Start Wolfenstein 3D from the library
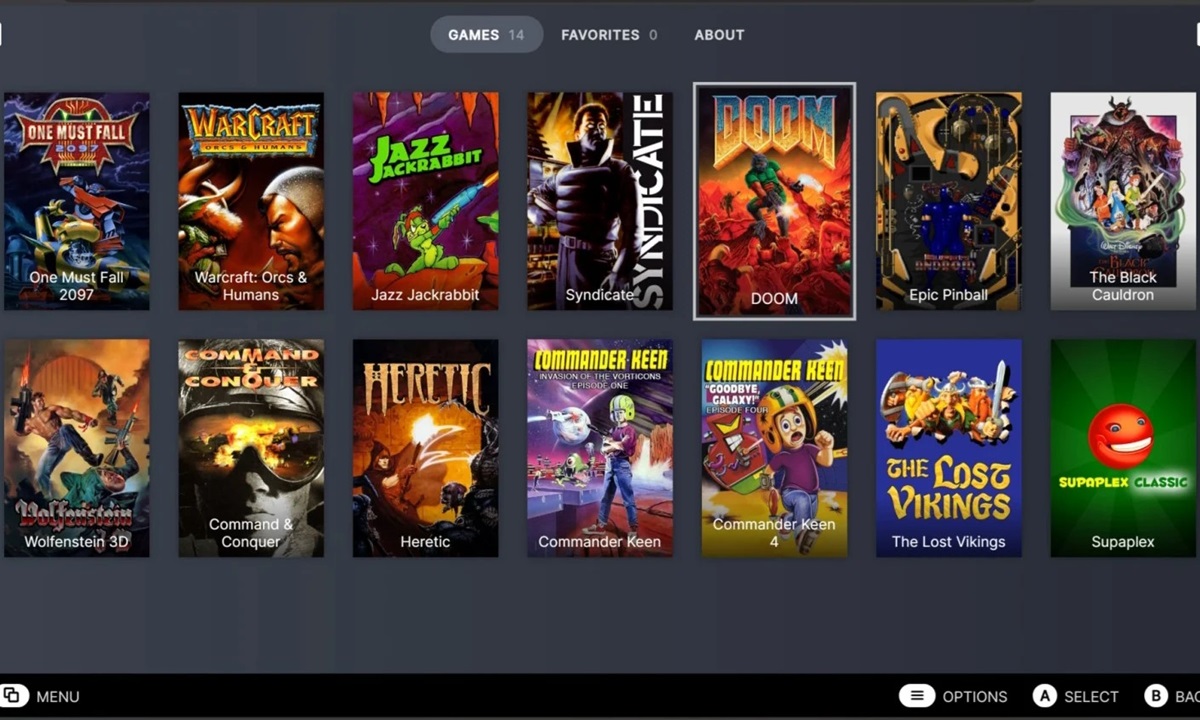 tap(76, 448)
